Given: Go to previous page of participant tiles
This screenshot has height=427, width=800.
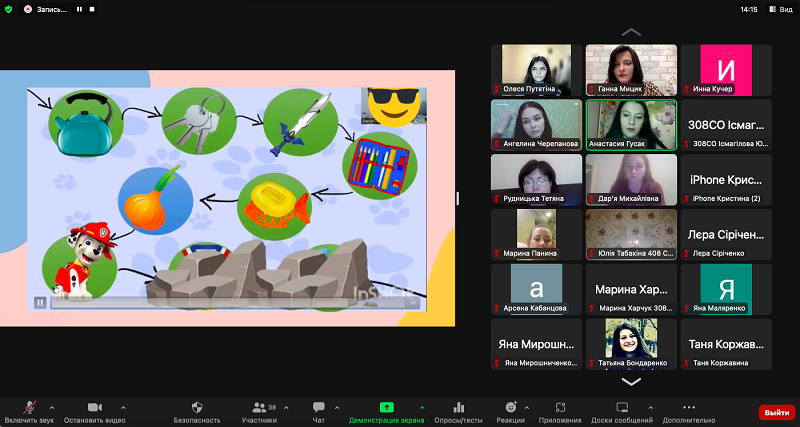Looking at the screenshot, I should point(631,32).
